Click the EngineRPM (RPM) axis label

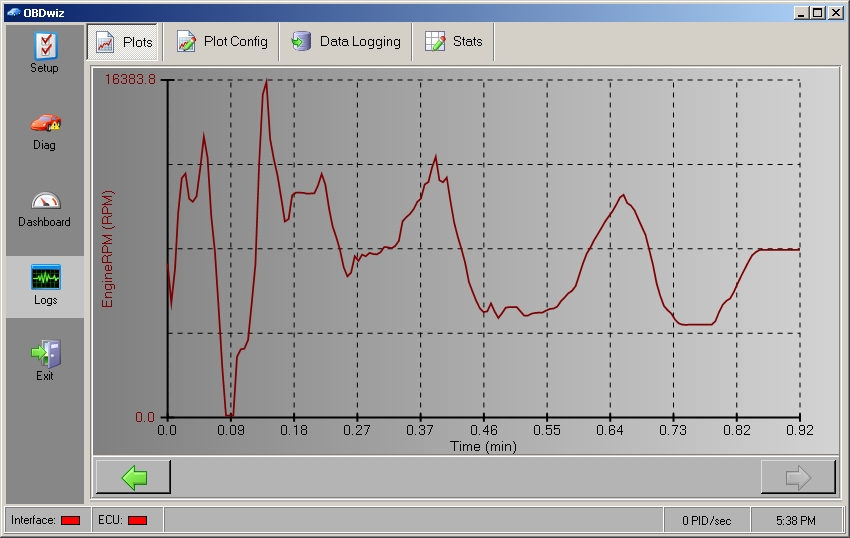click(108, 248)
